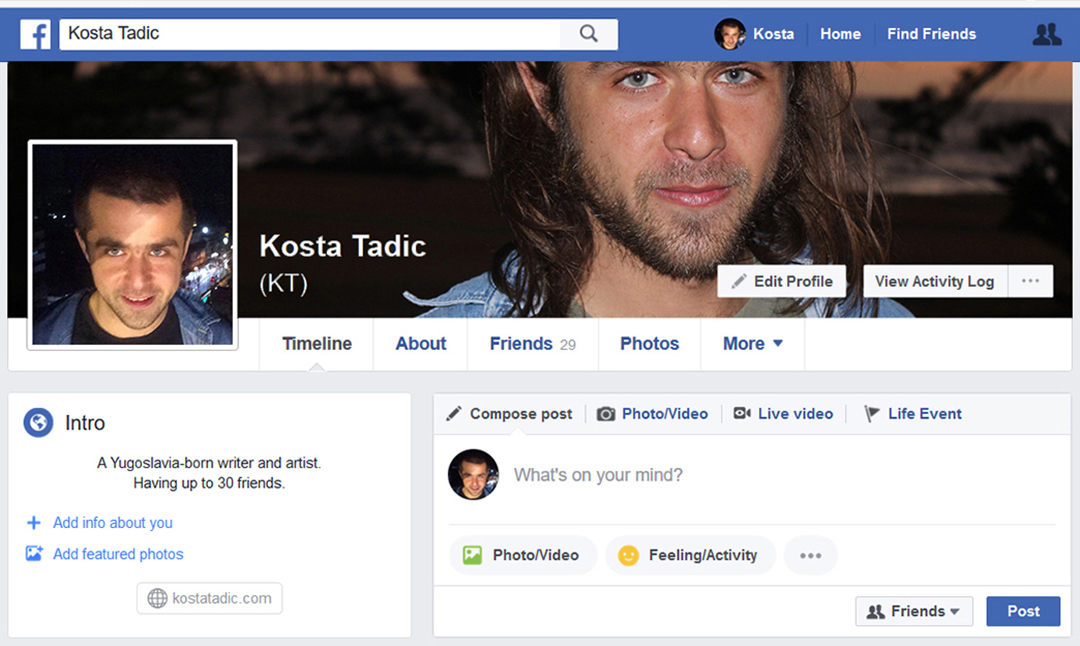Click the large profile picture thumbnail
The image size is (1080, 646).
point(133,244)
